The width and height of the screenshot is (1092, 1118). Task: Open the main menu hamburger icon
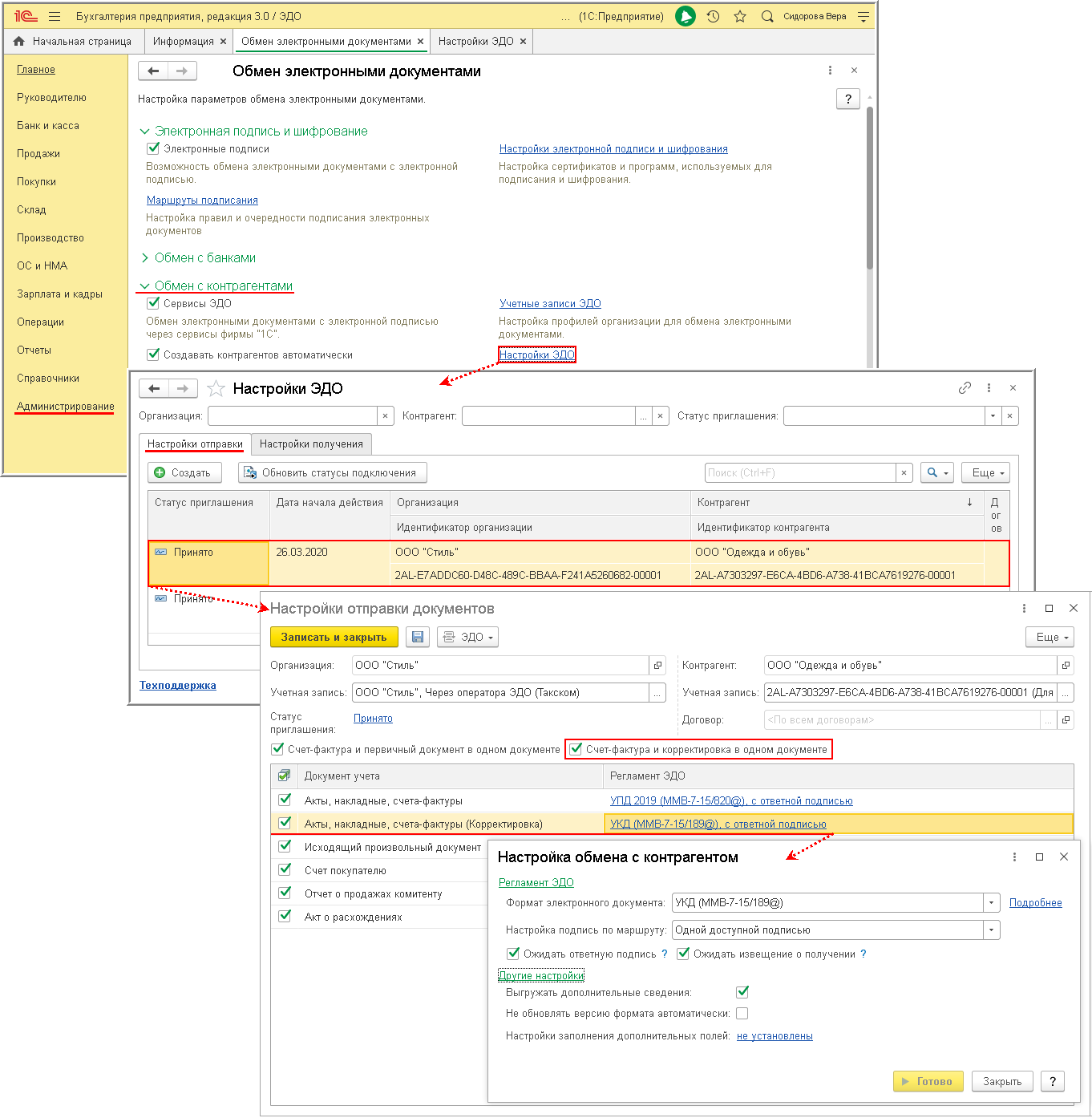click(55, 16)
